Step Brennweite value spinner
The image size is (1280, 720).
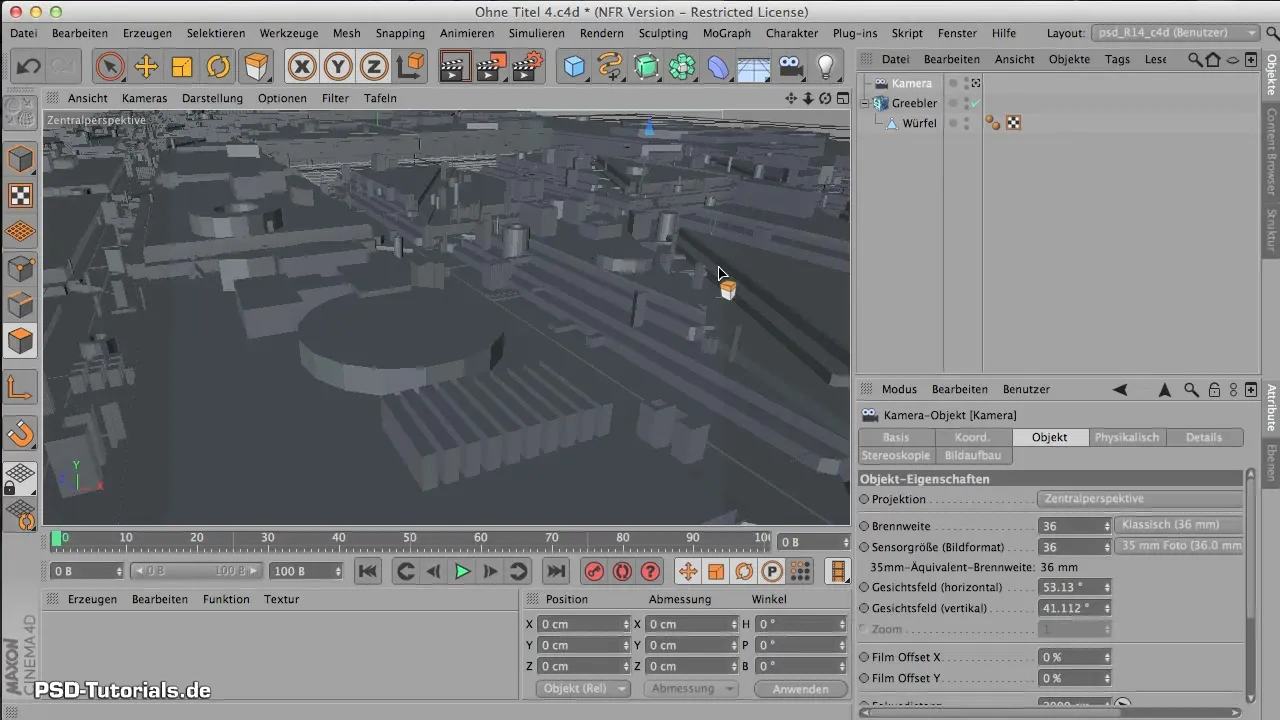click(x=1106, y=525)
